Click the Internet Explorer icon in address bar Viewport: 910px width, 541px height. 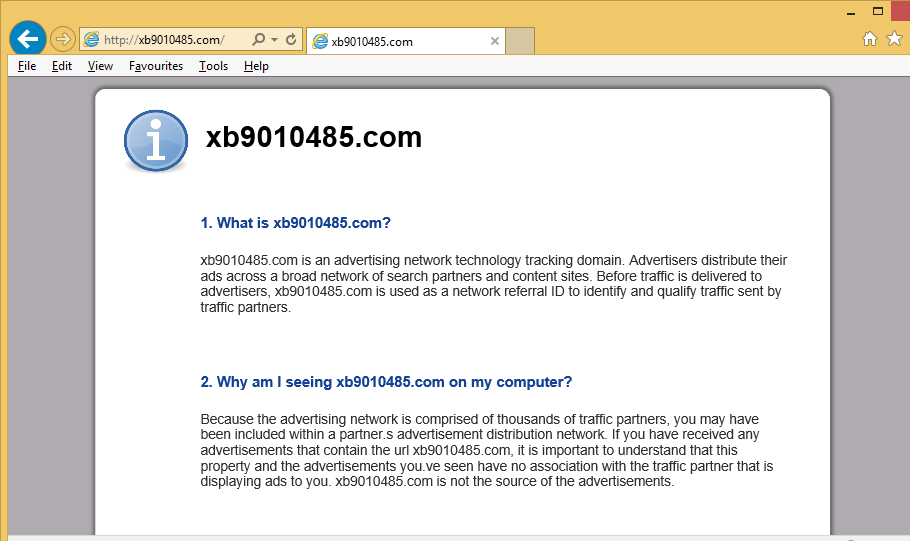92,40
